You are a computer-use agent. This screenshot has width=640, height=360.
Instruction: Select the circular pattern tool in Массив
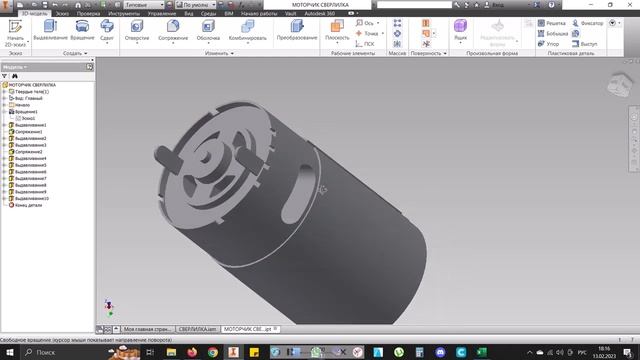click(x=398, y=33)
